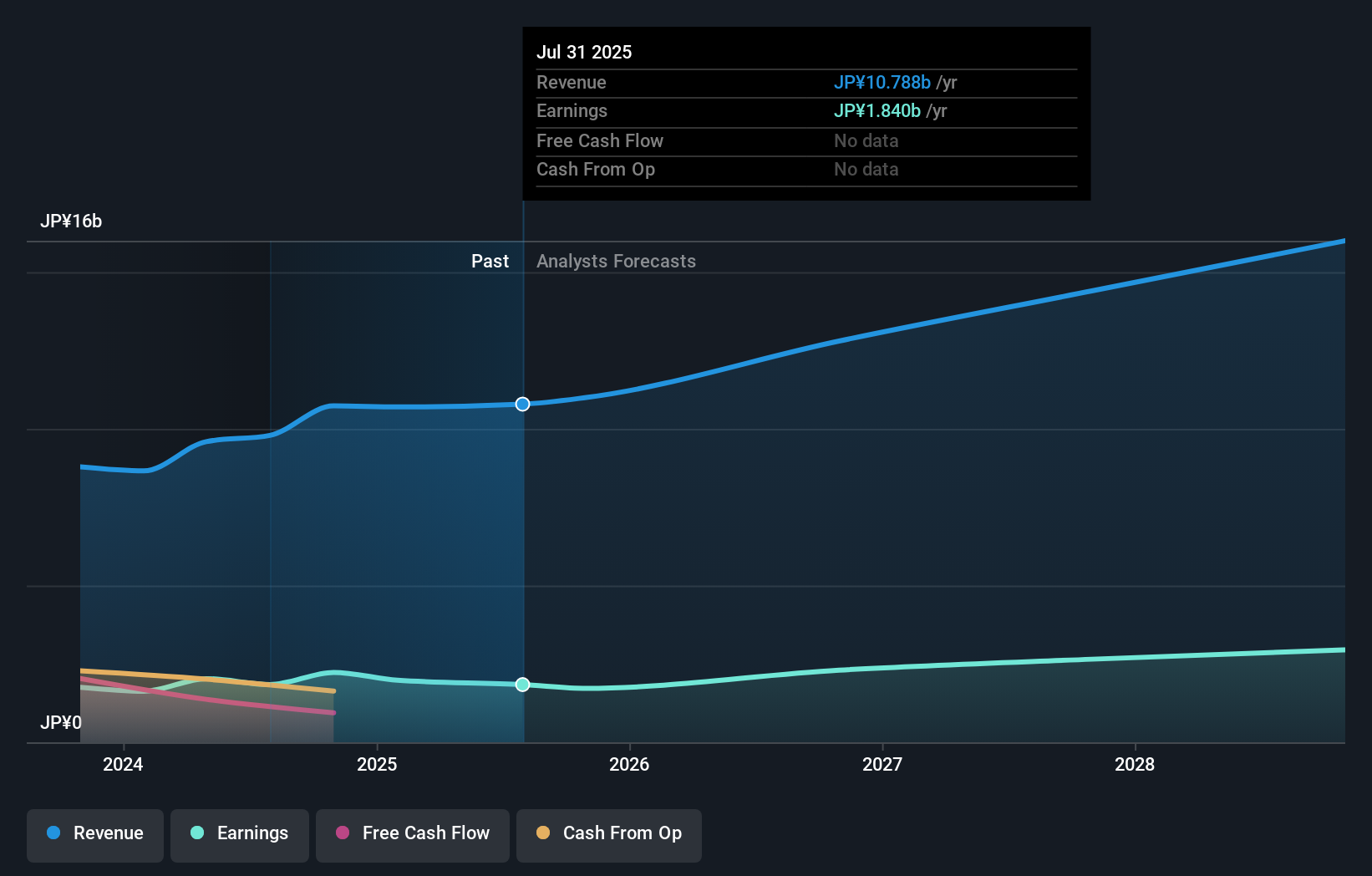Switch to the Past section of the chart
The height and width of the screenshot is (876, 1372).
tap(490, 261)
